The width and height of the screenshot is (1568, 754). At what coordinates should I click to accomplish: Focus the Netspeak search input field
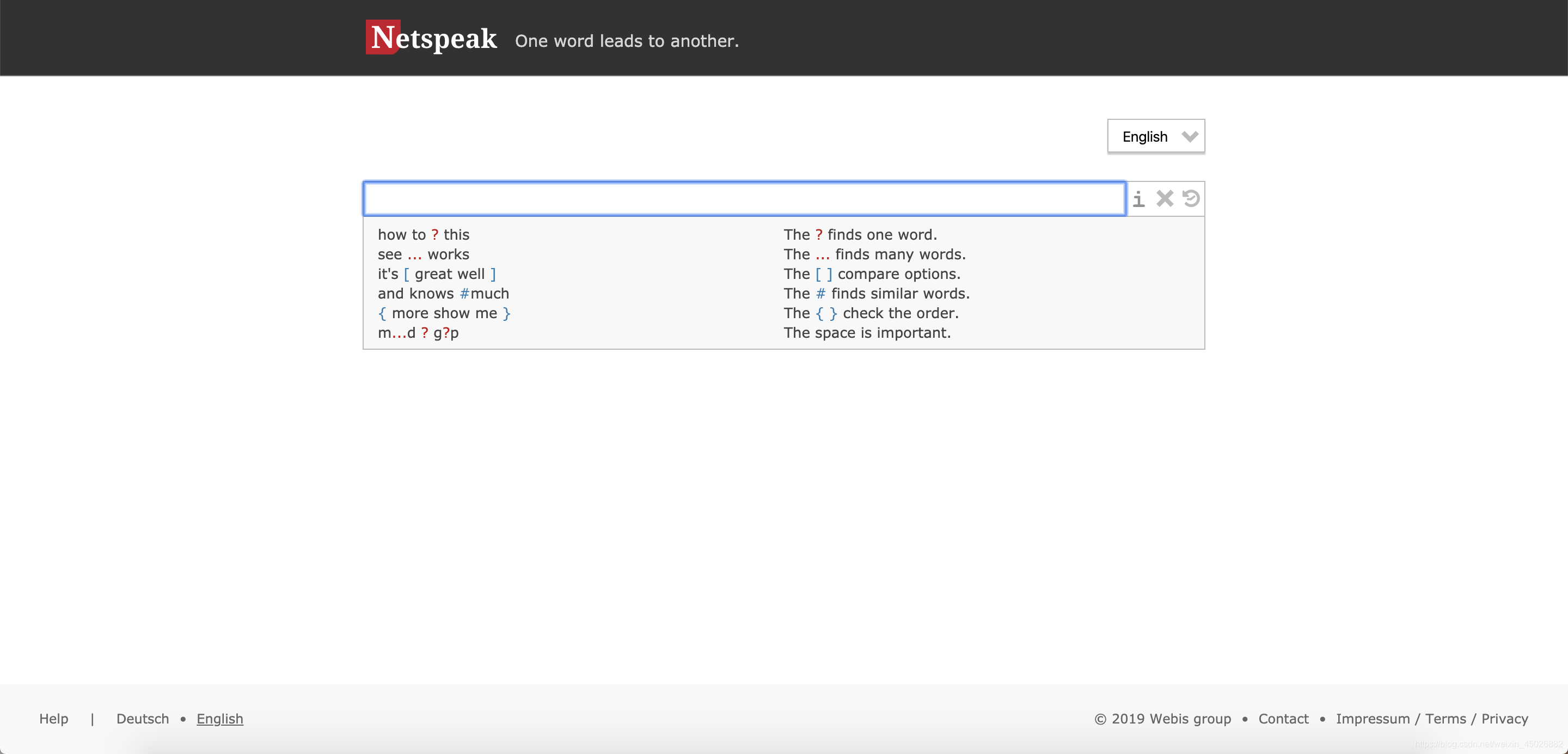[x=743, y=198]
